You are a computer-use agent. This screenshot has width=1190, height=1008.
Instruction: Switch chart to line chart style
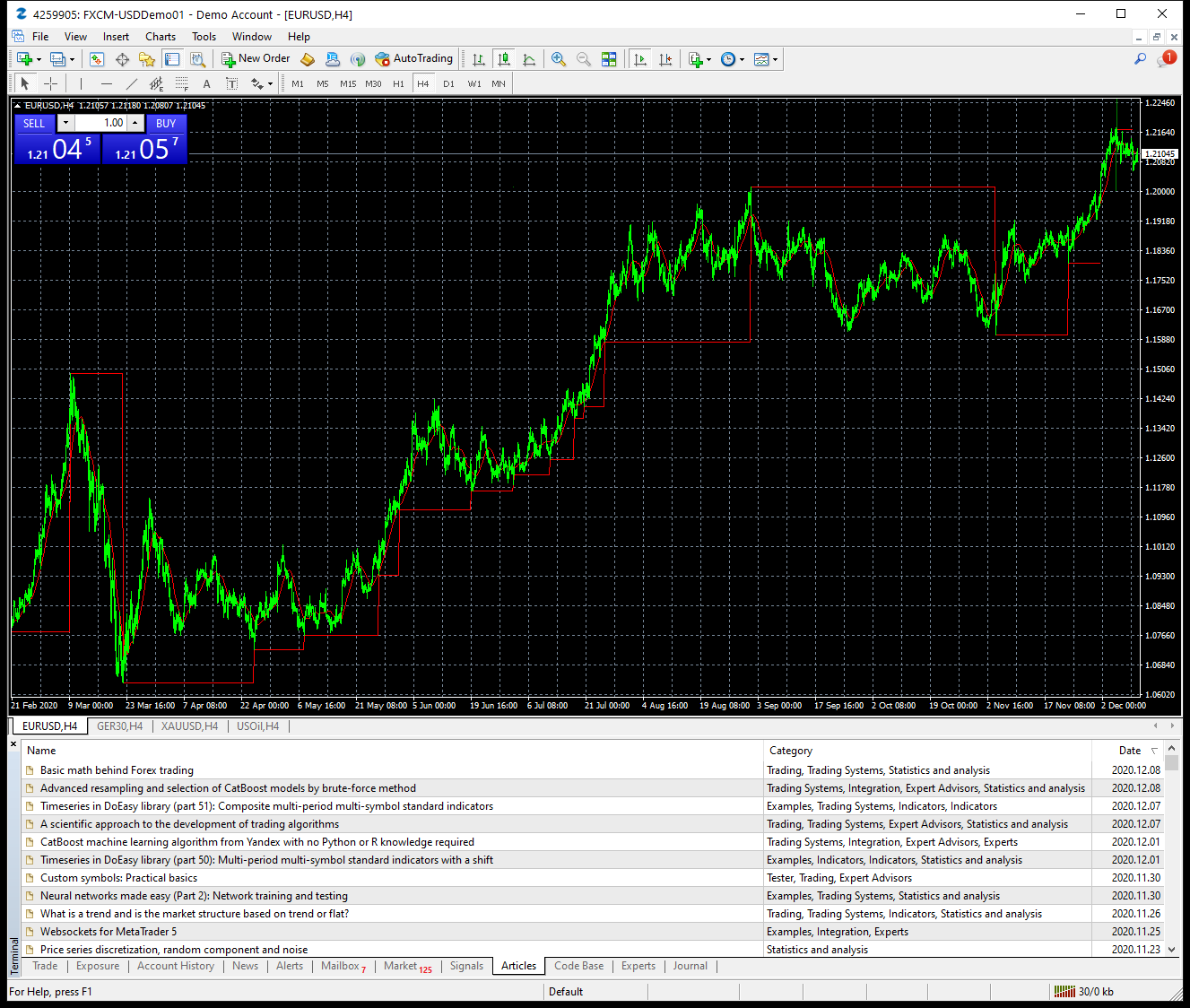529,59
